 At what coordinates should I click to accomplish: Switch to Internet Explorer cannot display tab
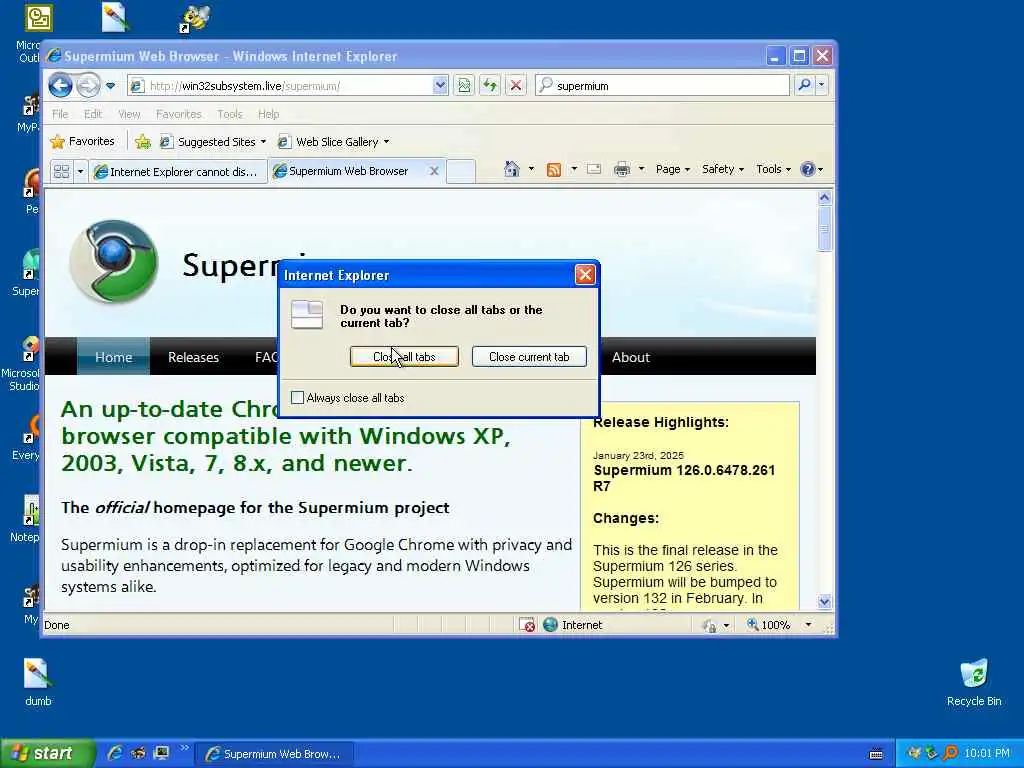pyautogui.click(x=178, y=172)
